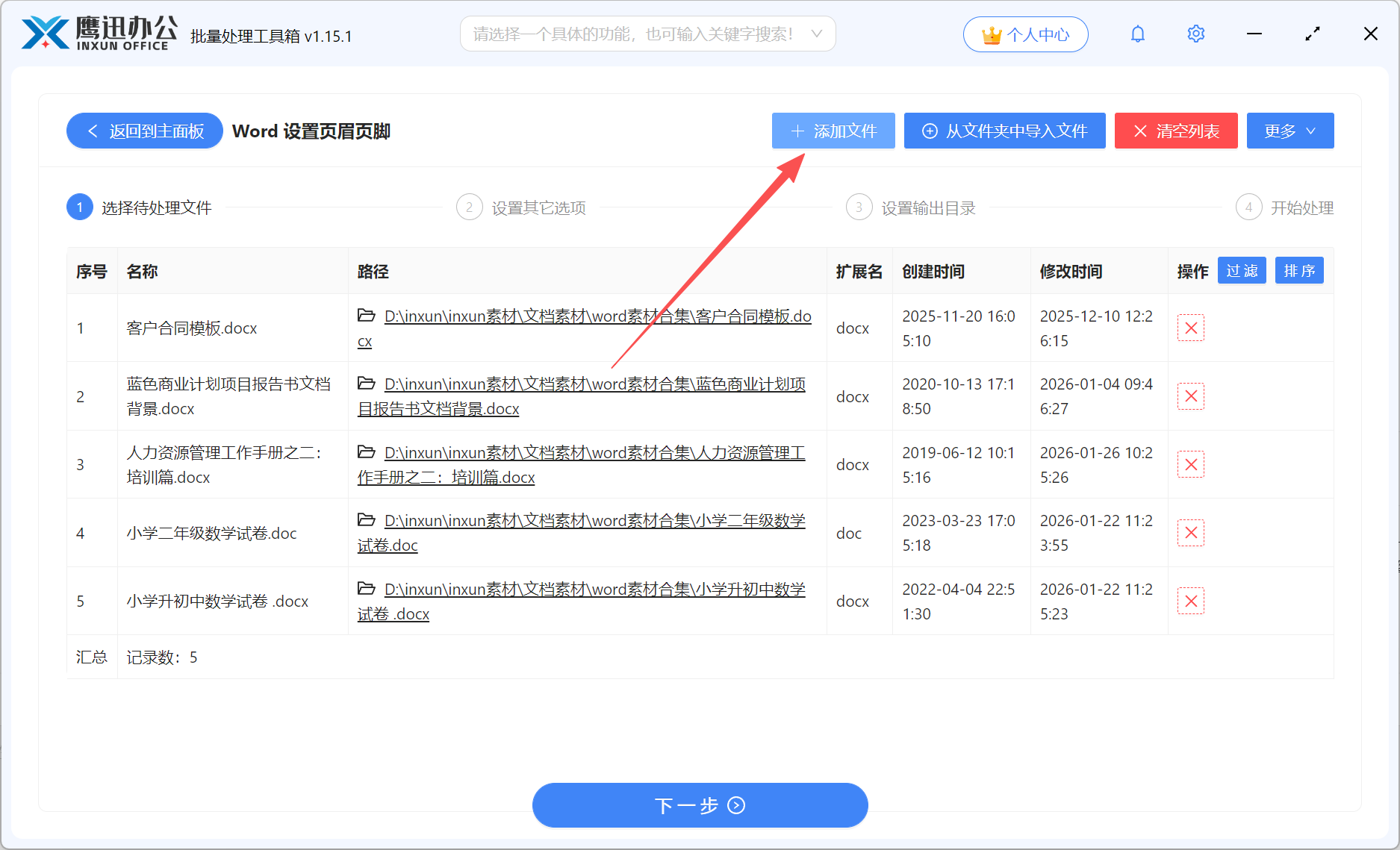Close the application window

tap(1371, 34)
